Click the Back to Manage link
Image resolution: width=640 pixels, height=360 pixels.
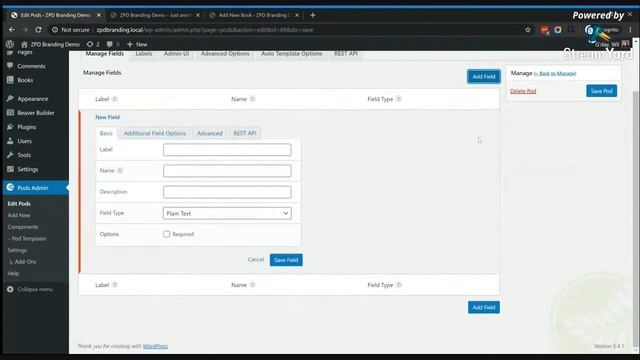[x=555, y=73]
